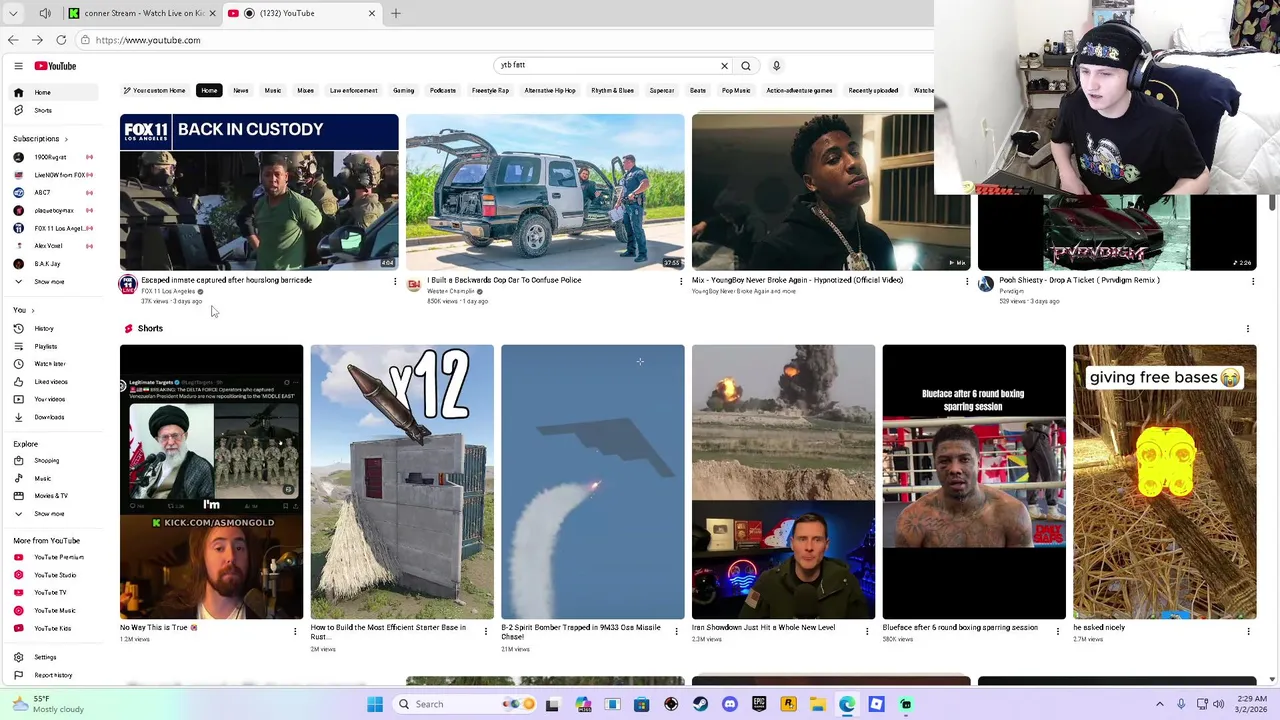Reload the page in the browser
The image size is (1280, 720).
61,40
